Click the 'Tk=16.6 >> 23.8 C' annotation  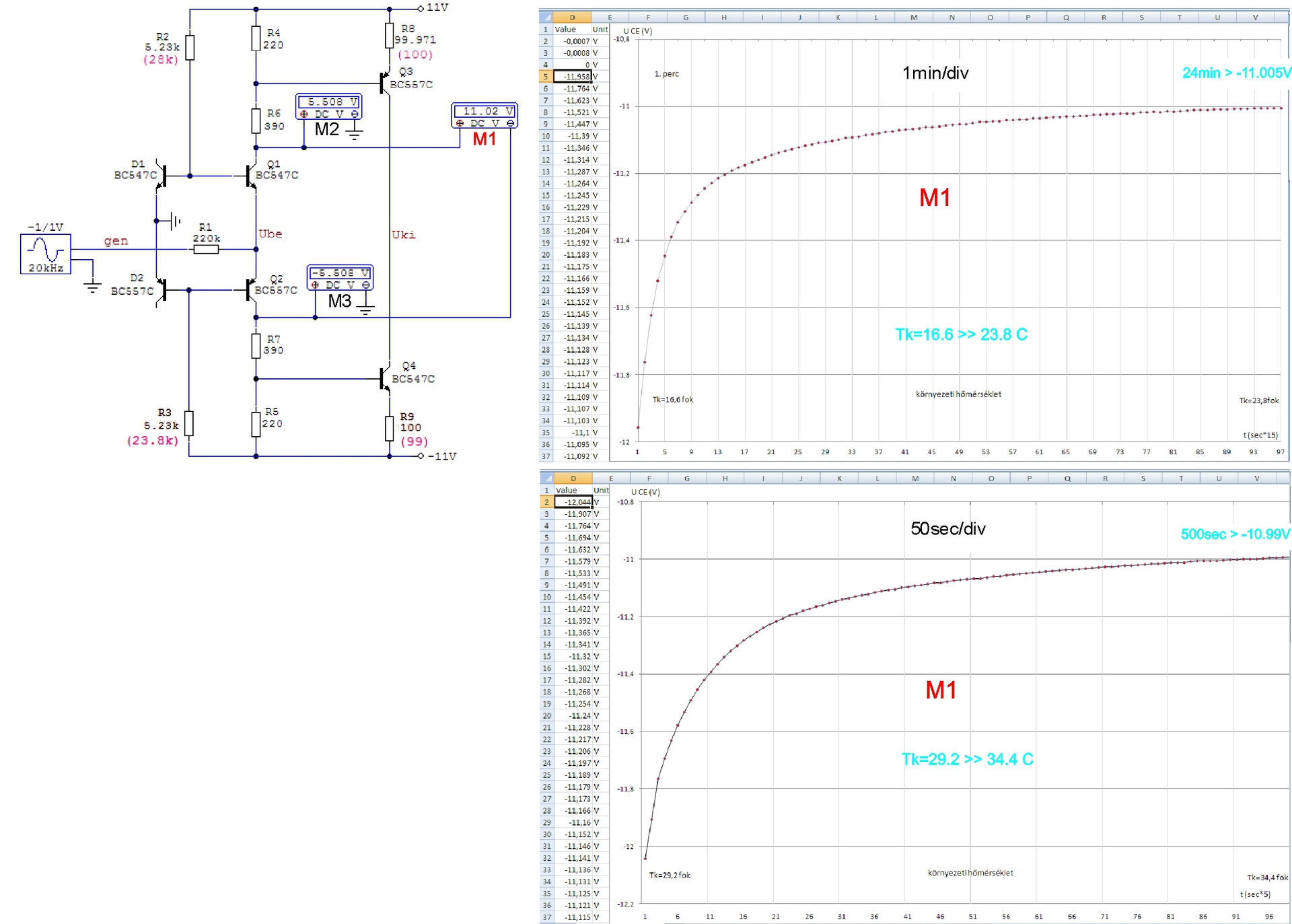[x=961, y=334]
